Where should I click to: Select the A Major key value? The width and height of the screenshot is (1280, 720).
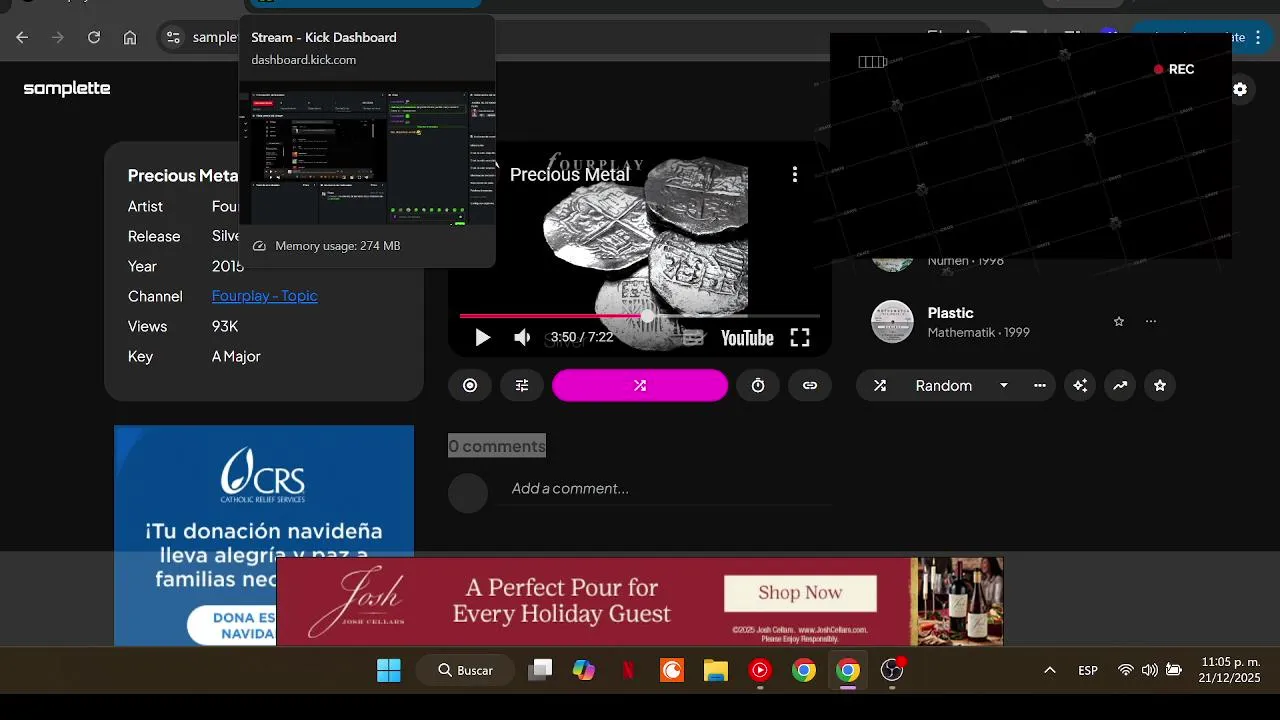point(236,356)
